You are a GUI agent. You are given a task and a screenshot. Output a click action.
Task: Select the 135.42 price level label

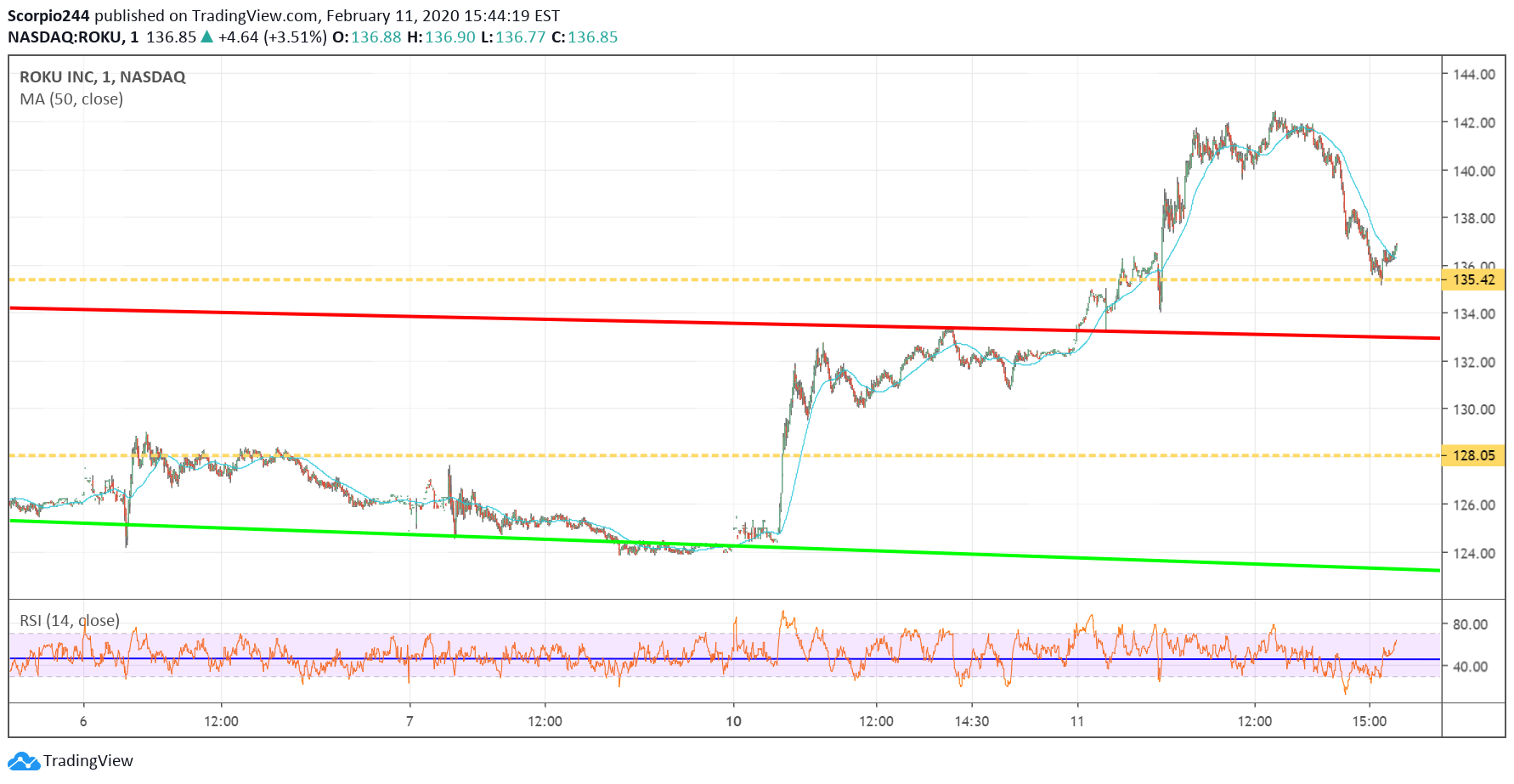tap(1473, 279)
